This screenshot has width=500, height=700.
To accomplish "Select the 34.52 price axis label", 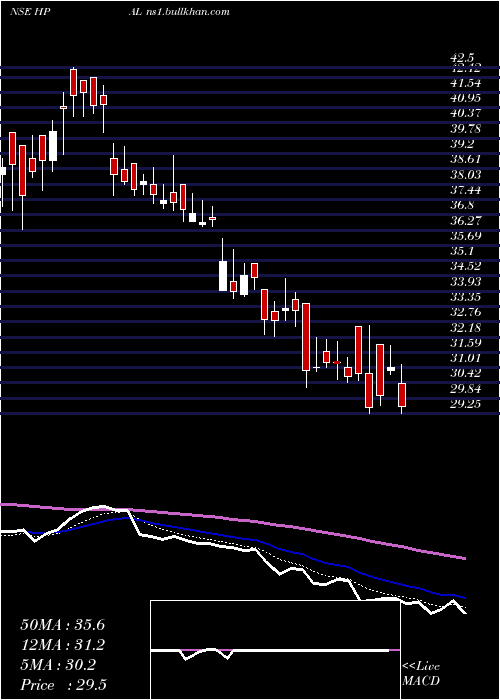I will (x=466, y=267).
